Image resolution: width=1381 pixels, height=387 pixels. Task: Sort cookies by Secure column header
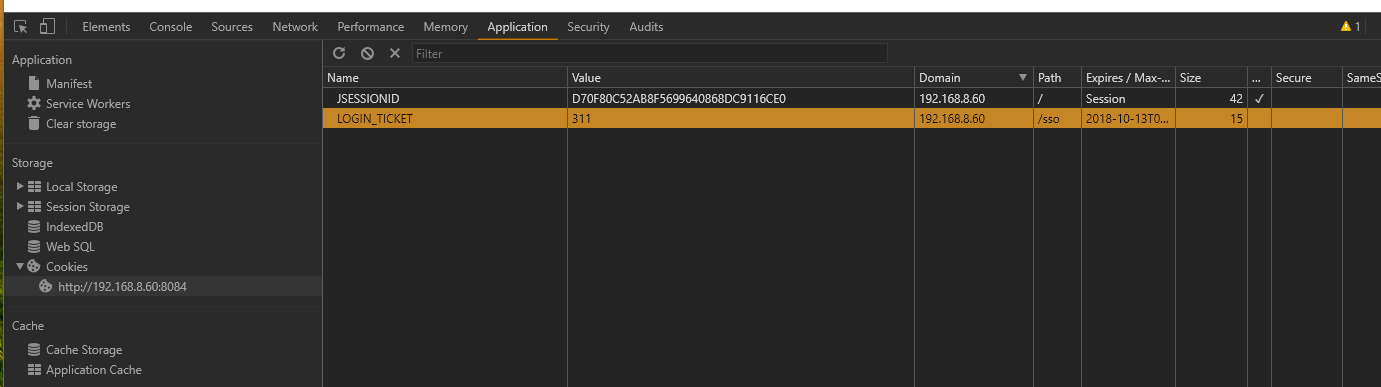point(1307,78)
